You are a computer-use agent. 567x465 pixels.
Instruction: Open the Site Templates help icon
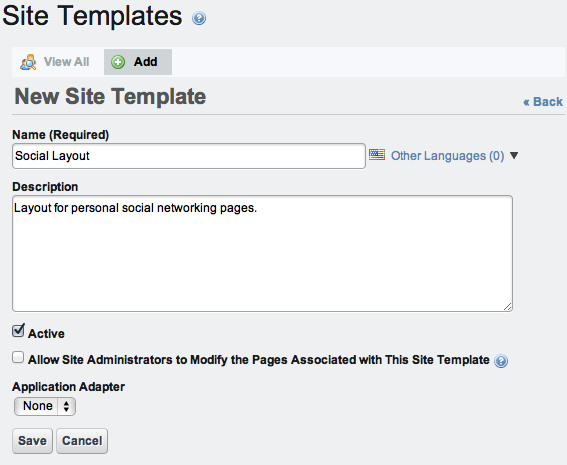tap(199, 18)
